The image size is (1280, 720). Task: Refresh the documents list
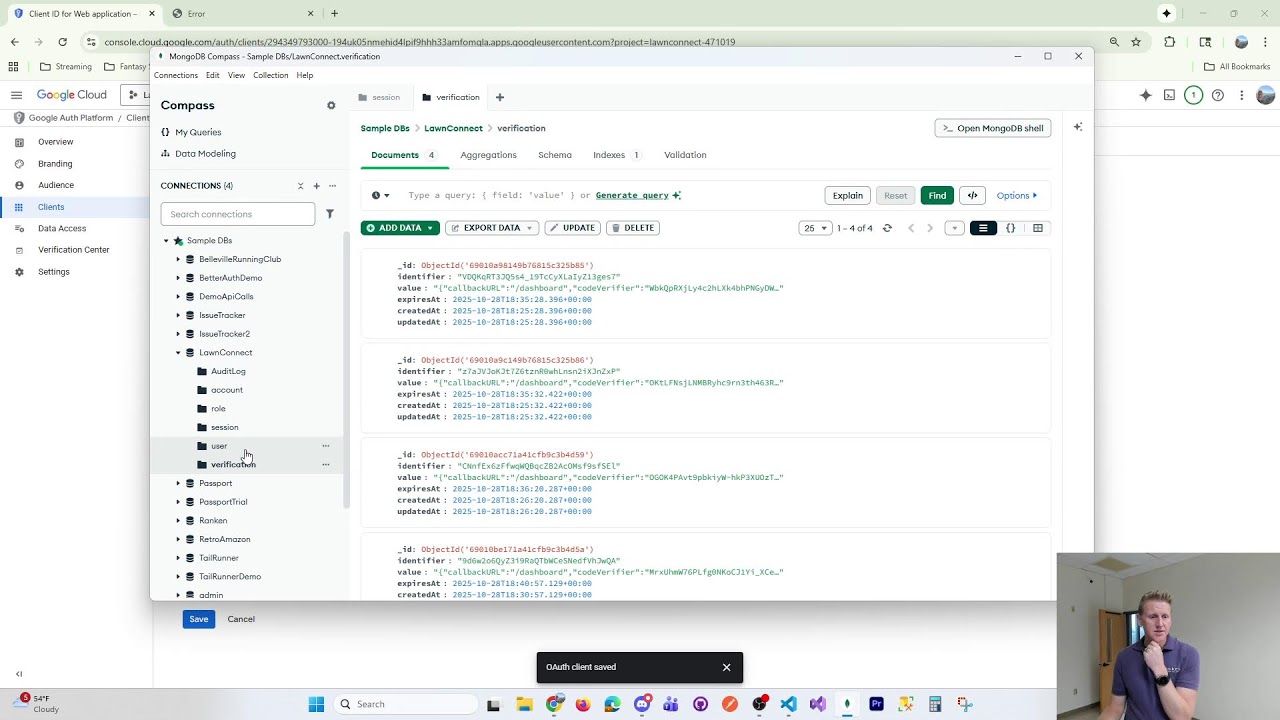(887, 228)
